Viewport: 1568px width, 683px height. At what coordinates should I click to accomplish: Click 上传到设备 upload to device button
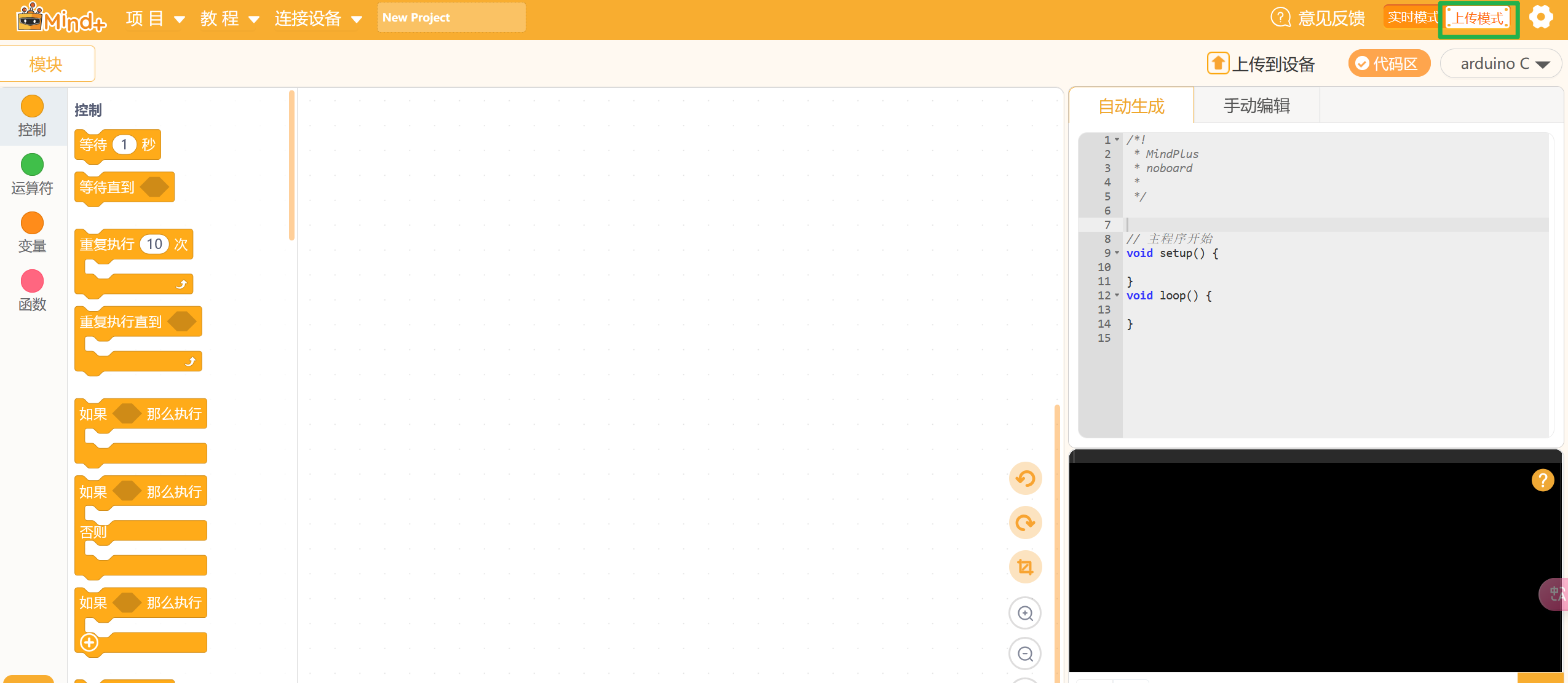[1261, 64]
